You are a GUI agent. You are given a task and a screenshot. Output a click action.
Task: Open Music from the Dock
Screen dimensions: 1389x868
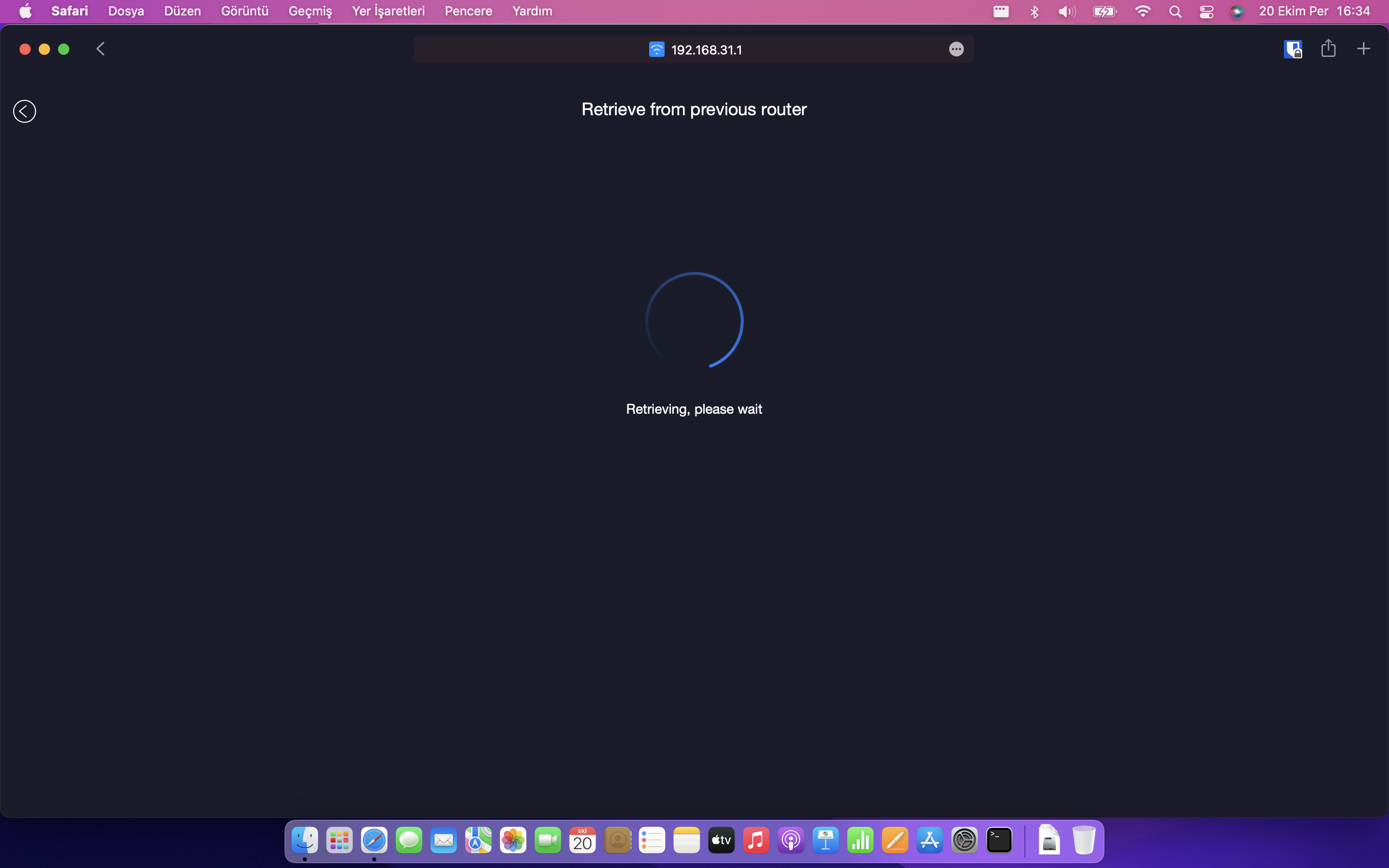(x=756, y=841)
